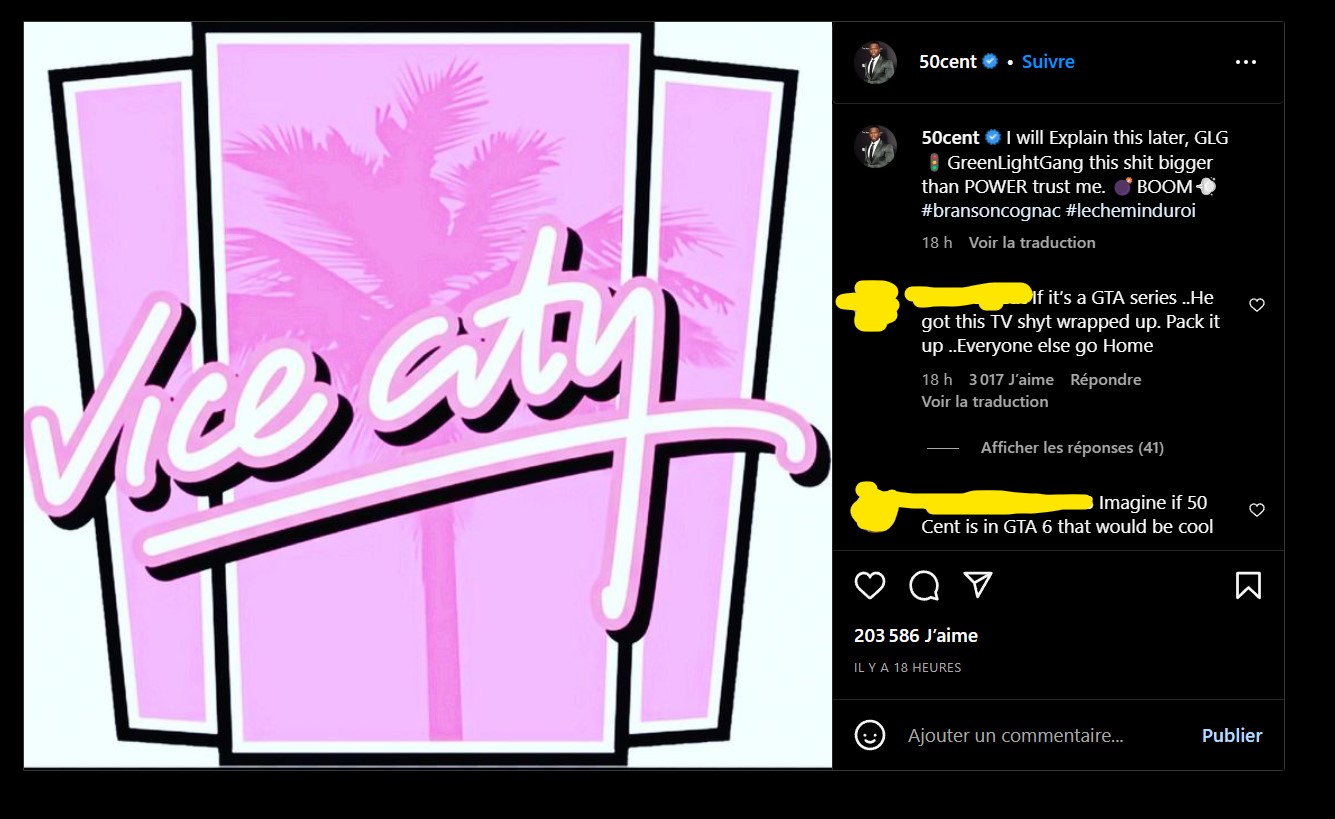Click the verified badge in the post header
The height and width of the screenshot is (819, 1335).
pyautogui.click(x=990, y=61)
